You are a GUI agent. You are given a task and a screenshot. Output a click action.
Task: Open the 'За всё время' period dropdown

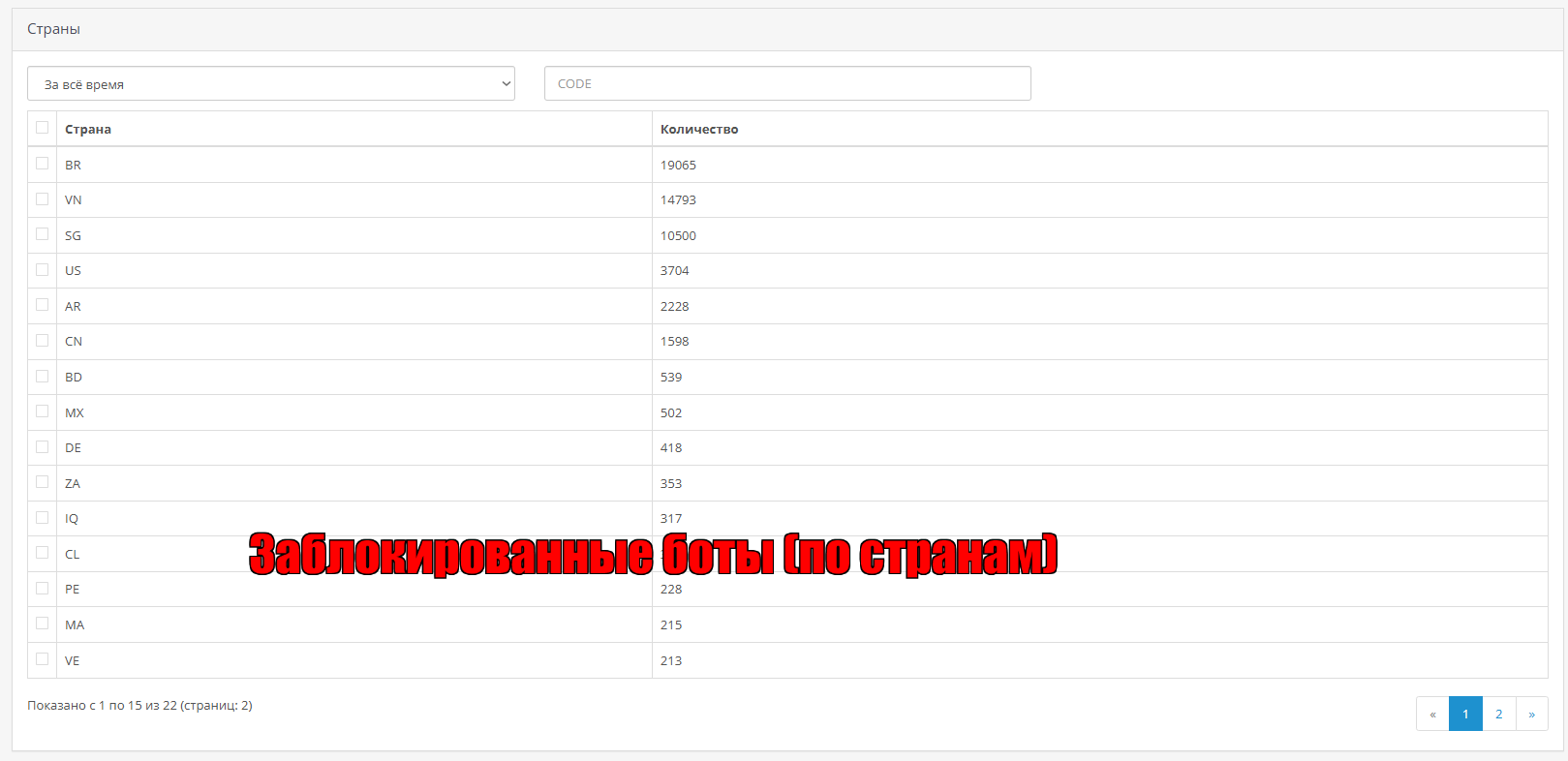[x=270, y=84]
